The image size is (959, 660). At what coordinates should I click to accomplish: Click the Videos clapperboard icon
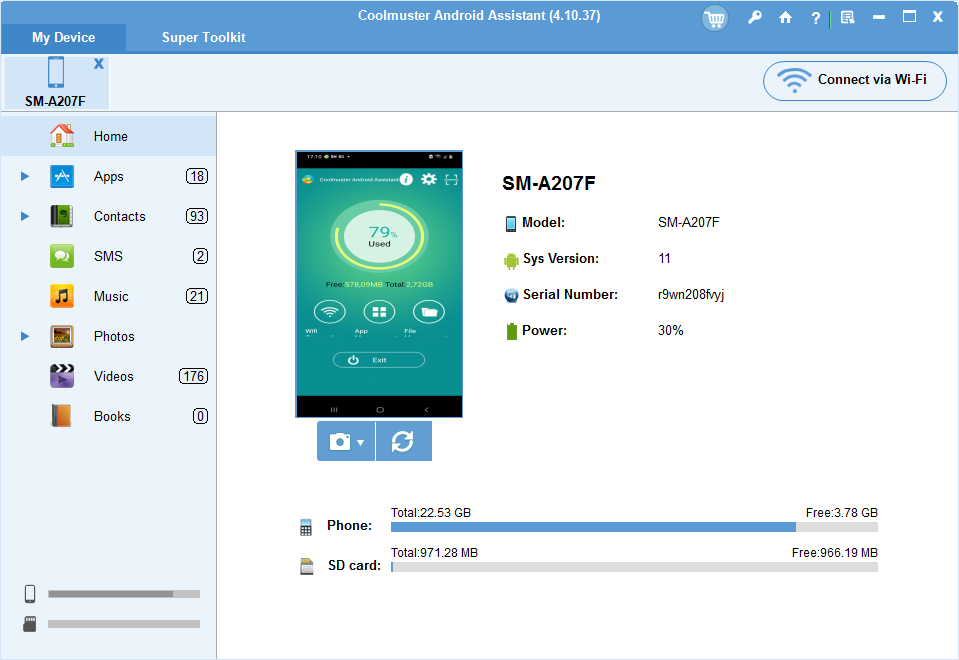click(x=62, y=376)
